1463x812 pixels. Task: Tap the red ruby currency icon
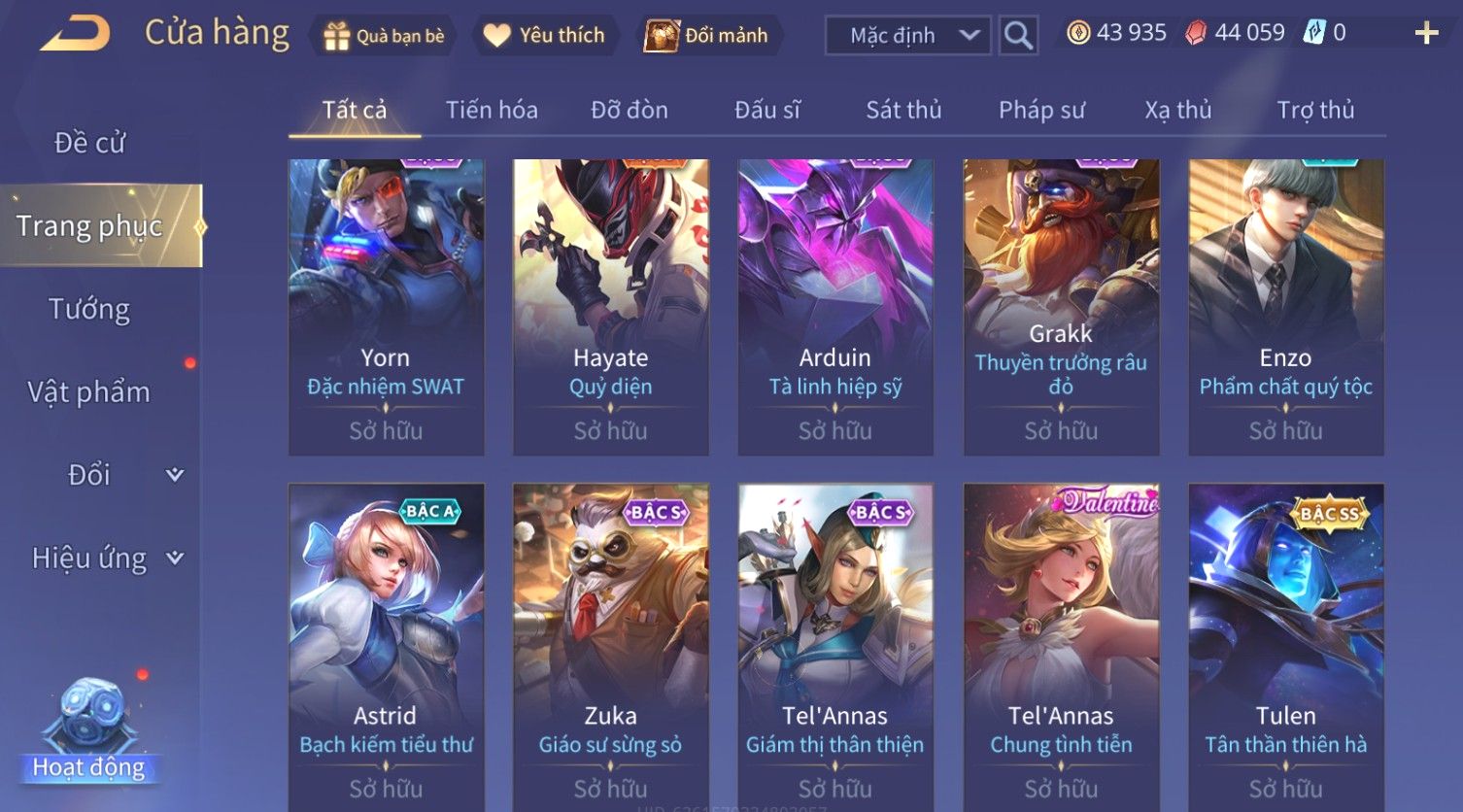coord(1196,33)
